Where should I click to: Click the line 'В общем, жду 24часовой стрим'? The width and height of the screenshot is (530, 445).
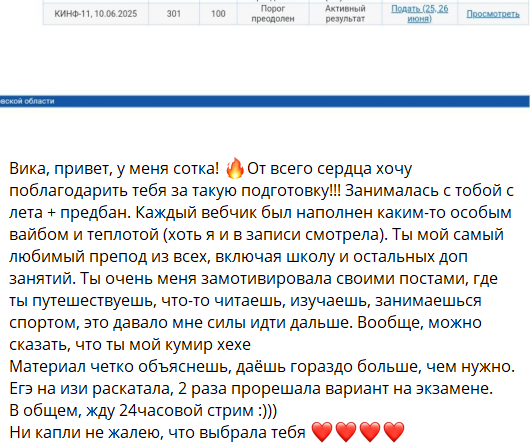pyautogui.click(x=143, y=410)
